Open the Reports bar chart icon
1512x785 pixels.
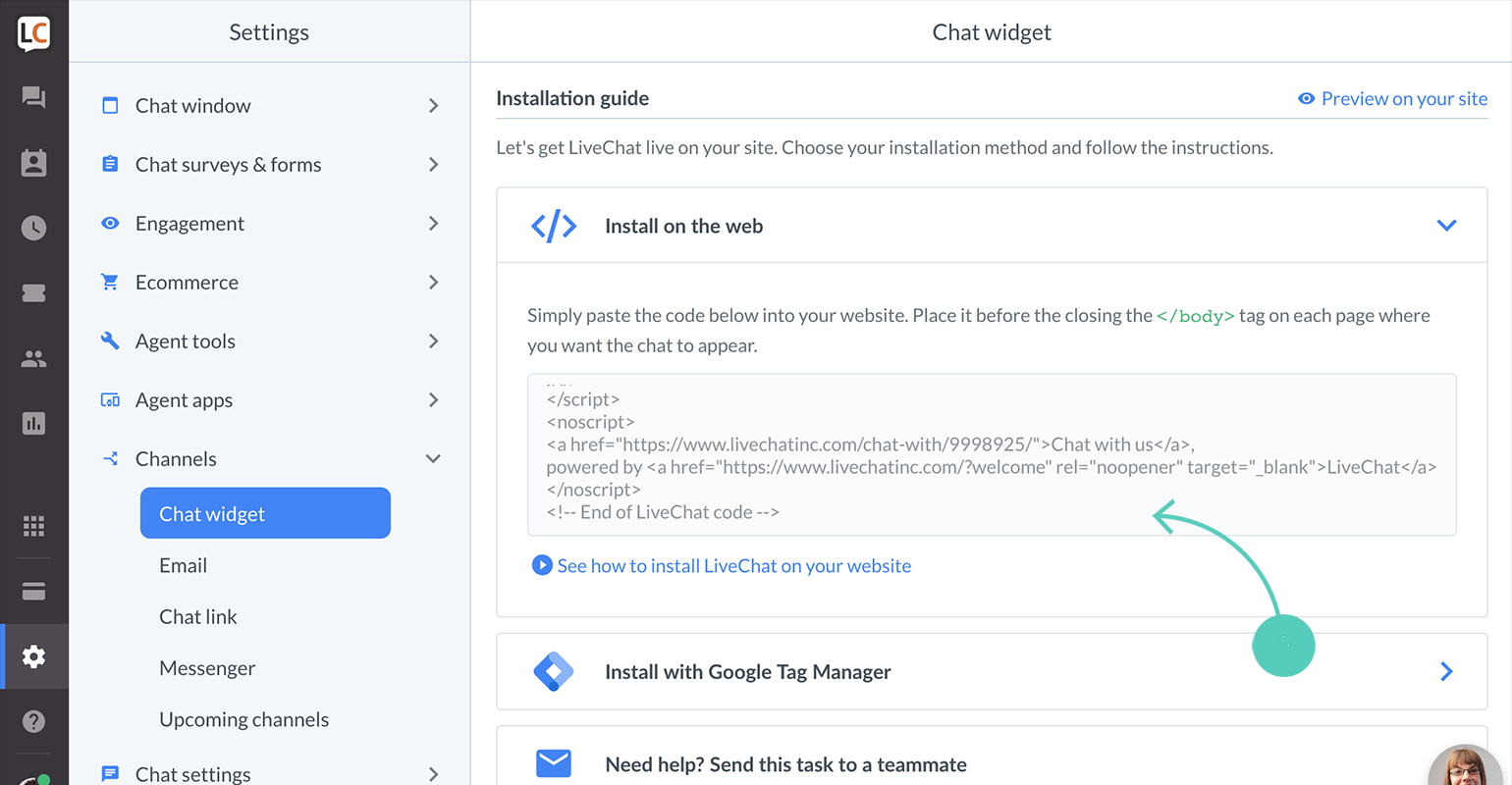pyautogui.click(x=33, y=424)
